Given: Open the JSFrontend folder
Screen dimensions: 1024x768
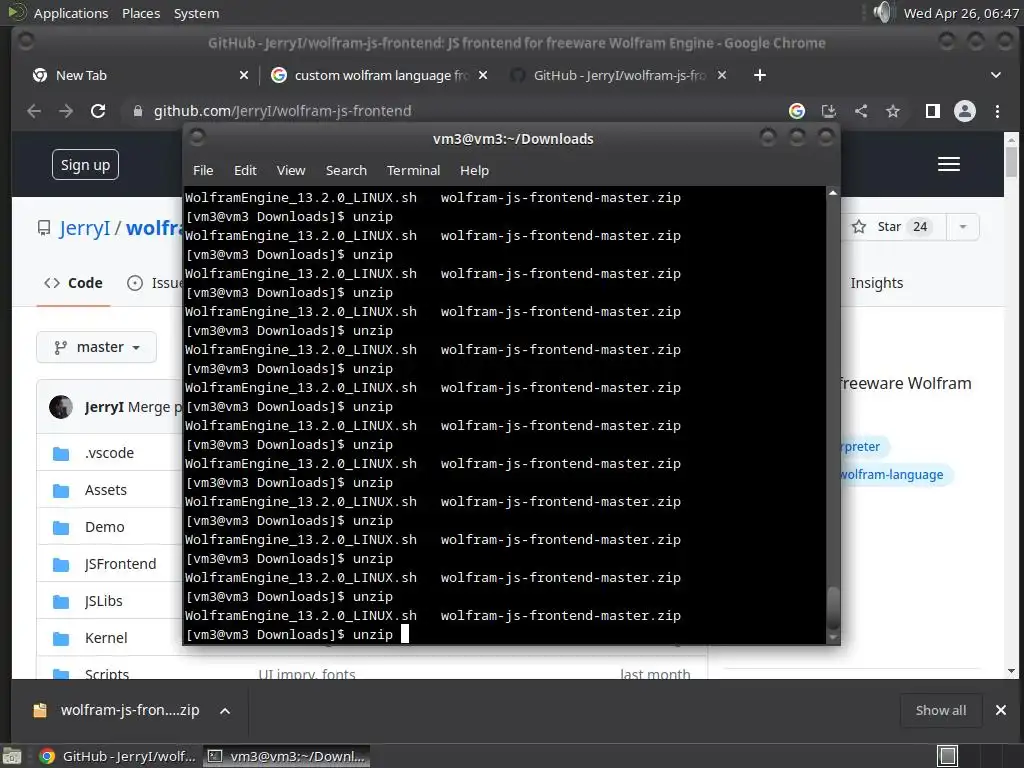Looking at the screenshot, I should [x=120, y=564].
